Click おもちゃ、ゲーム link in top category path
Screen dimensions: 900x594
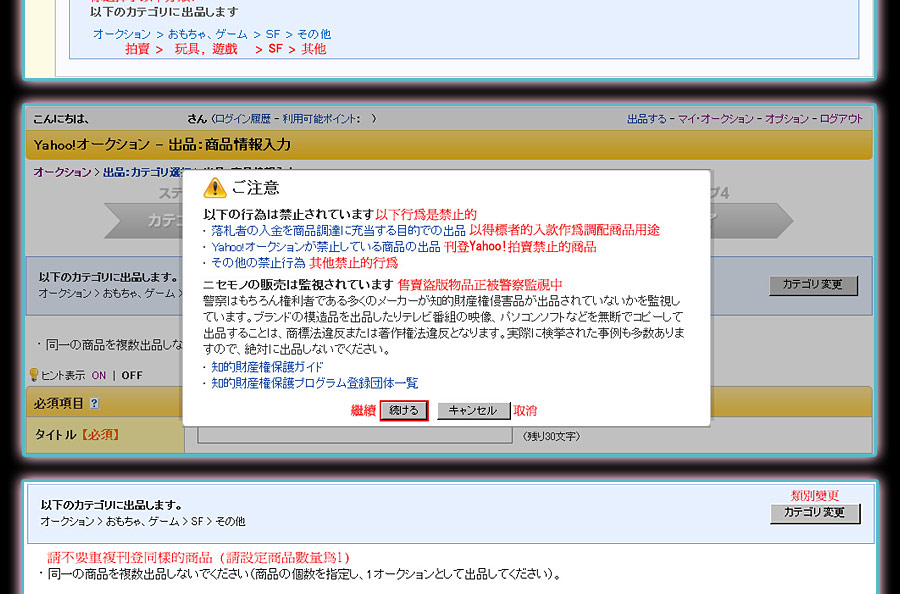(208, 34)
